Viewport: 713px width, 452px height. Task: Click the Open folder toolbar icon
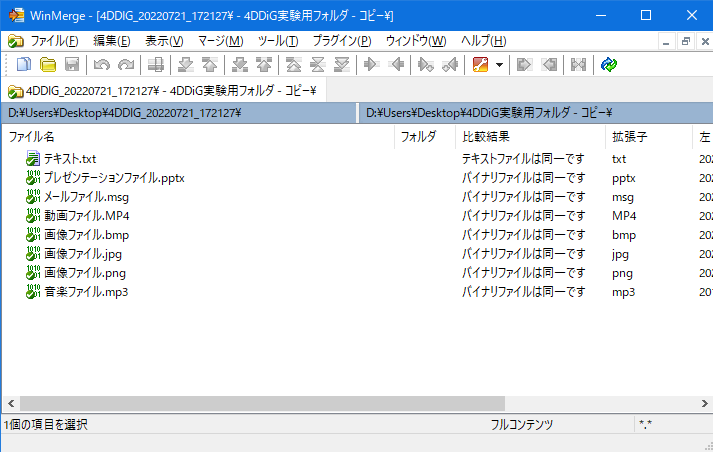pos(48,65)
